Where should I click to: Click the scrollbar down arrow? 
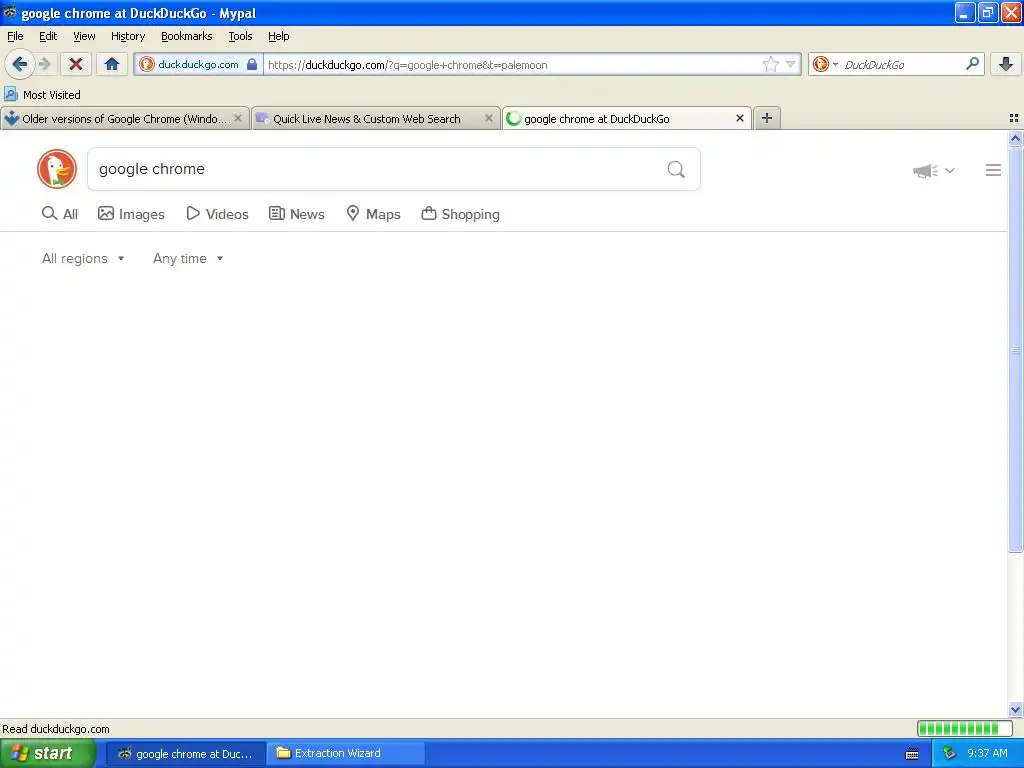1015,709
